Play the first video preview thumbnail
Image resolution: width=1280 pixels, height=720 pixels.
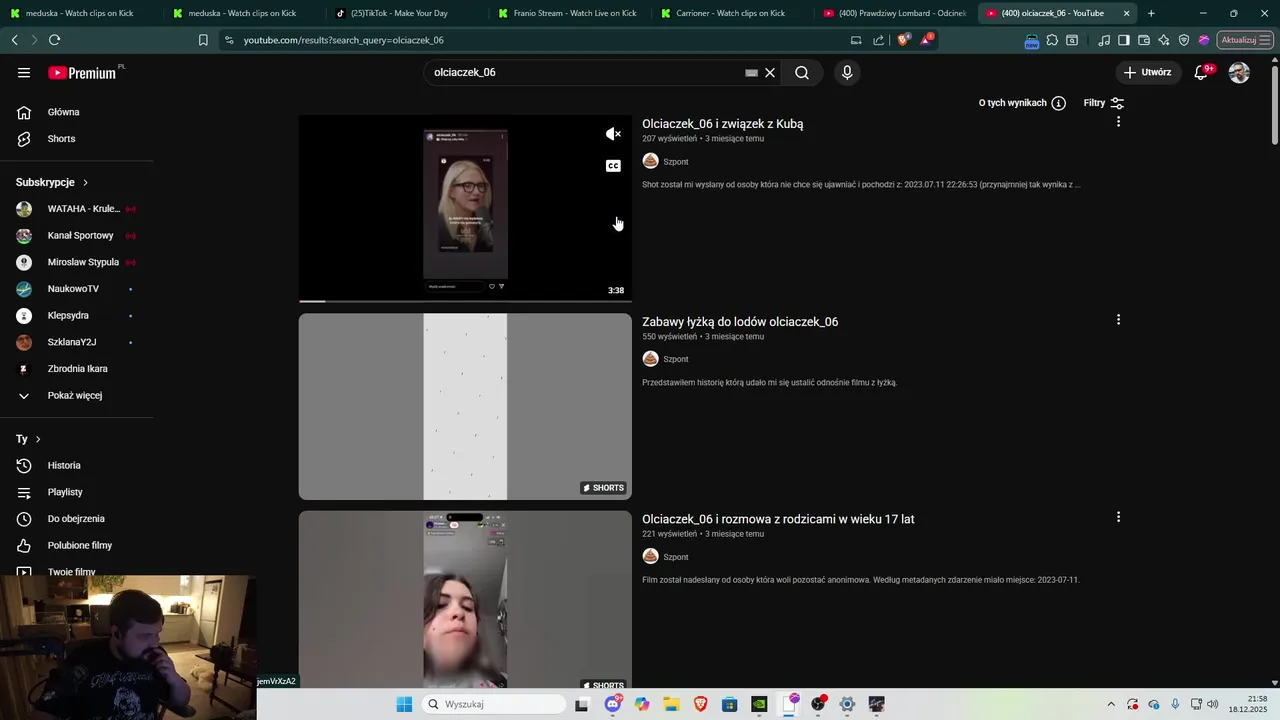tap(465, 208)
